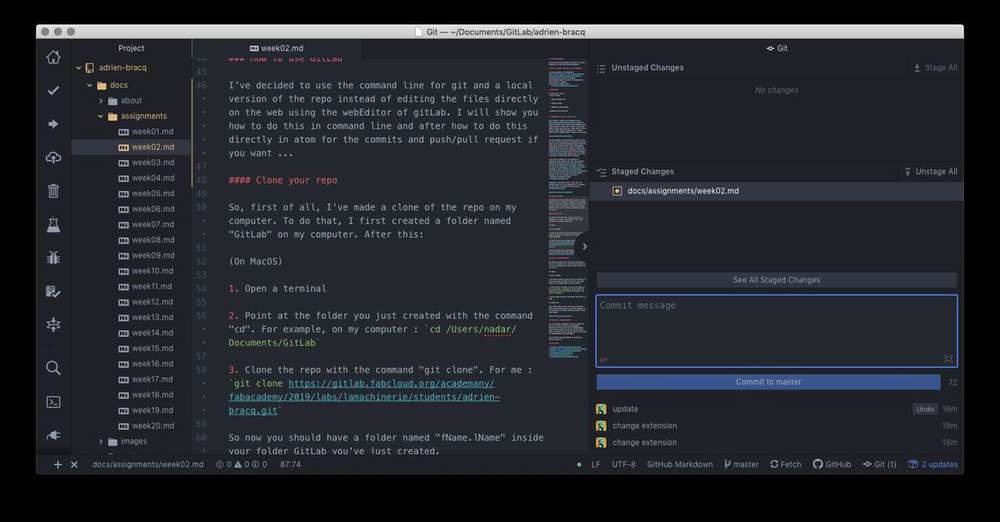Collapse the assignments folder
The image size is (1000, 522).
tap(101, 116)
